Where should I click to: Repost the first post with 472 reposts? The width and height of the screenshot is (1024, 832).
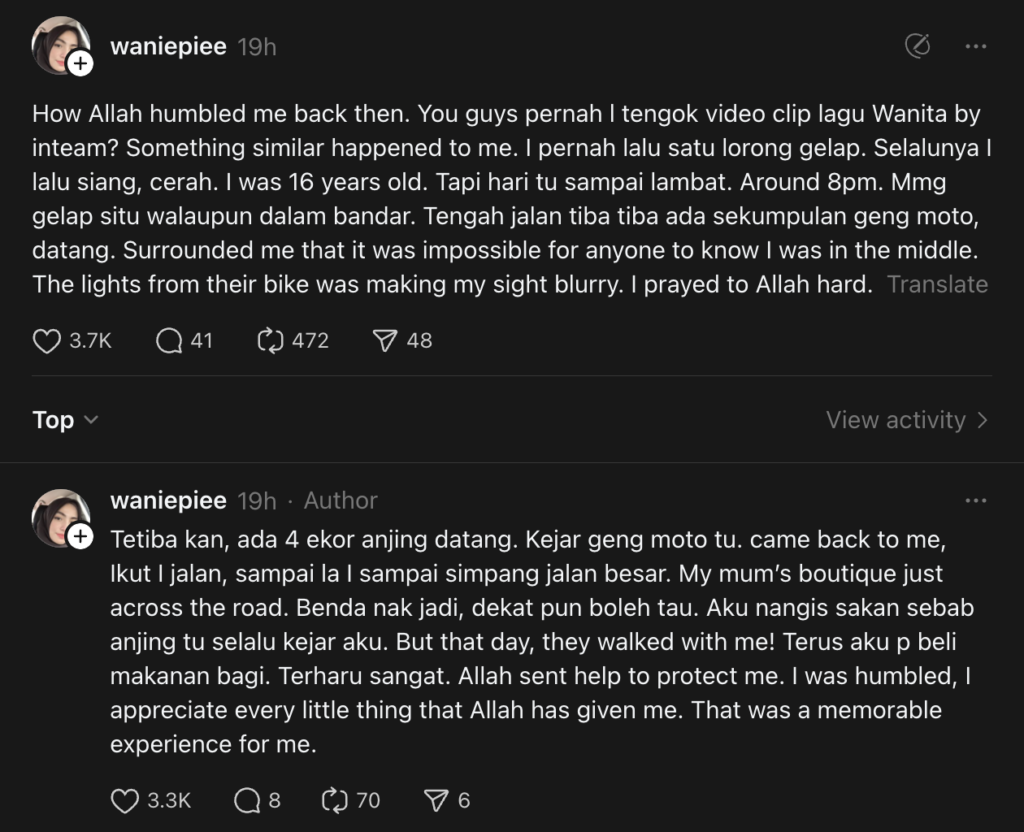click(271, 341)
